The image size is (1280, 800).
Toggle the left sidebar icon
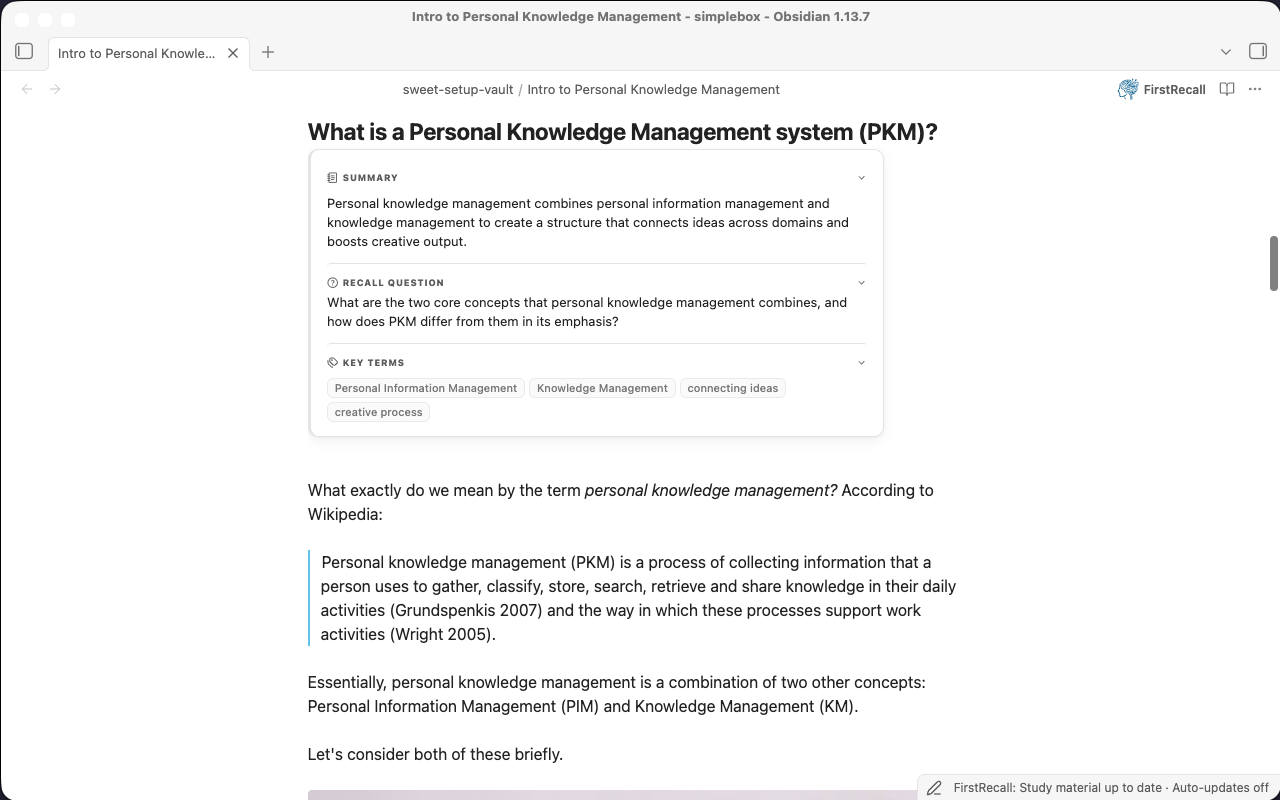point(25,51)
